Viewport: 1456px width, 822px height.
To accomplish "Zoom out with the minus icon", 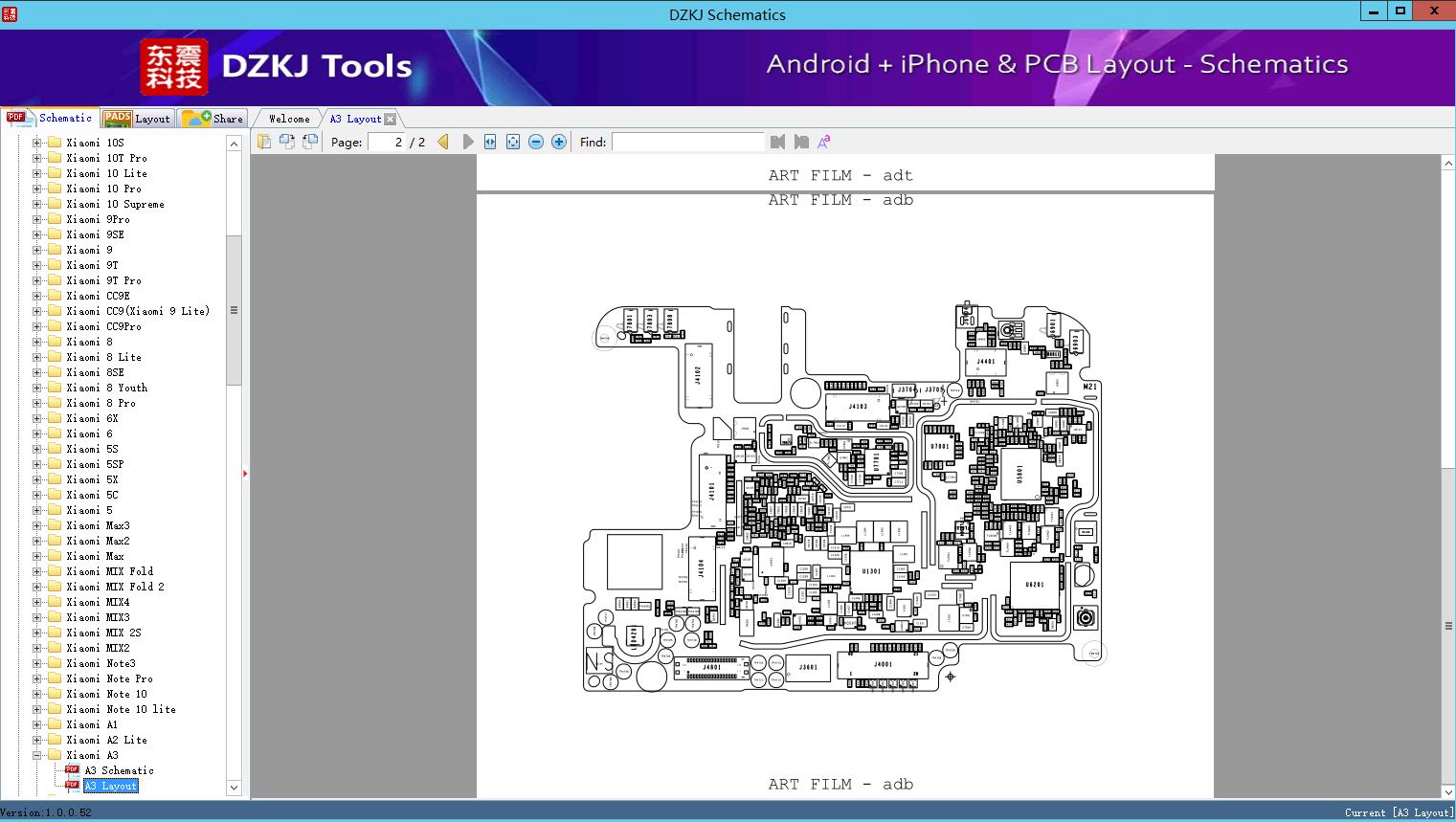I will pos(536,142).
